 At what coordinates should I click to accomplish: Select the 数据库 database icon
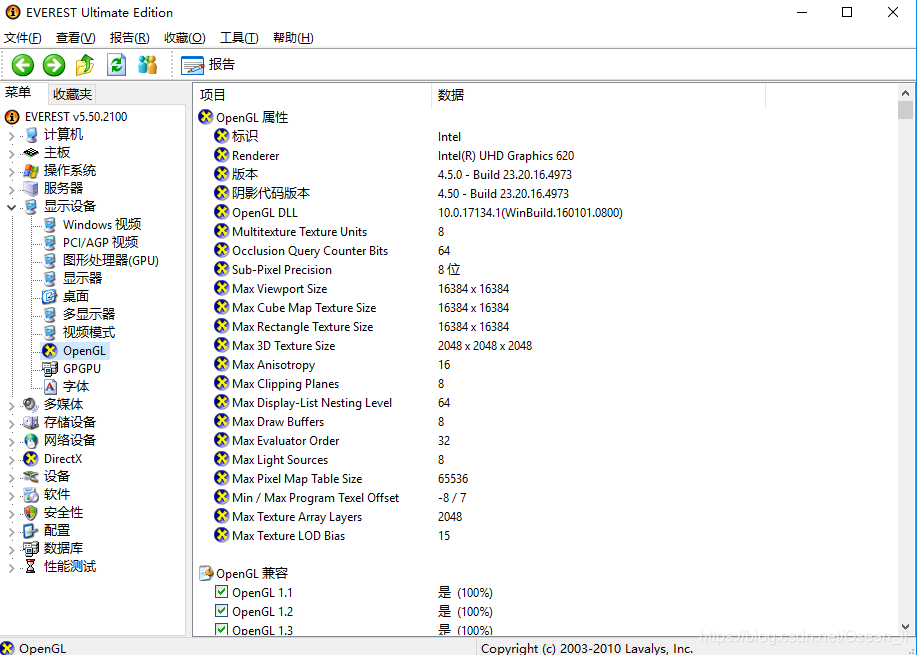pos(30,549)
